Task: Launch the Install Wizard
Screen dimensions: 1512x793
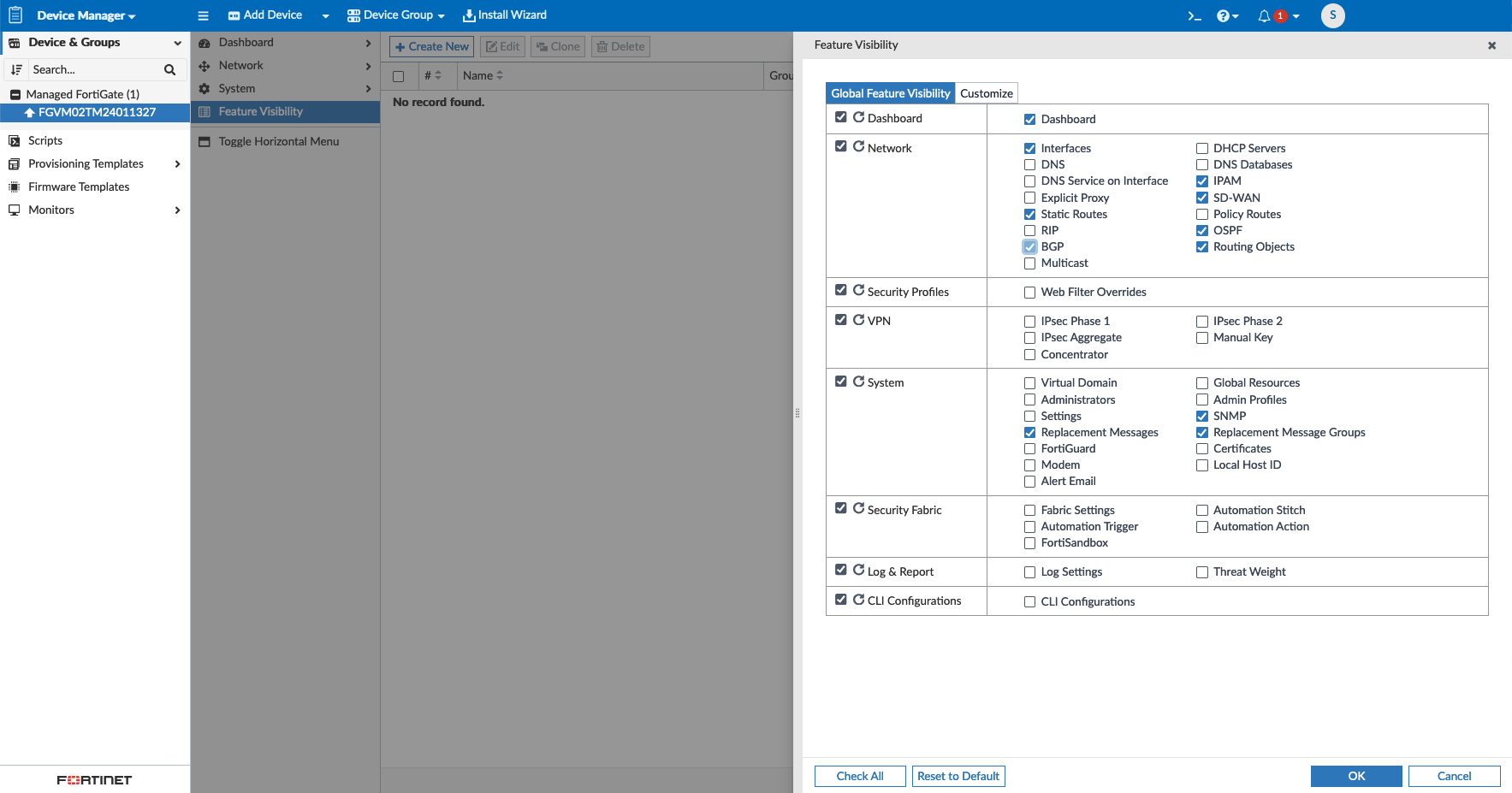Action: point(505,15)
